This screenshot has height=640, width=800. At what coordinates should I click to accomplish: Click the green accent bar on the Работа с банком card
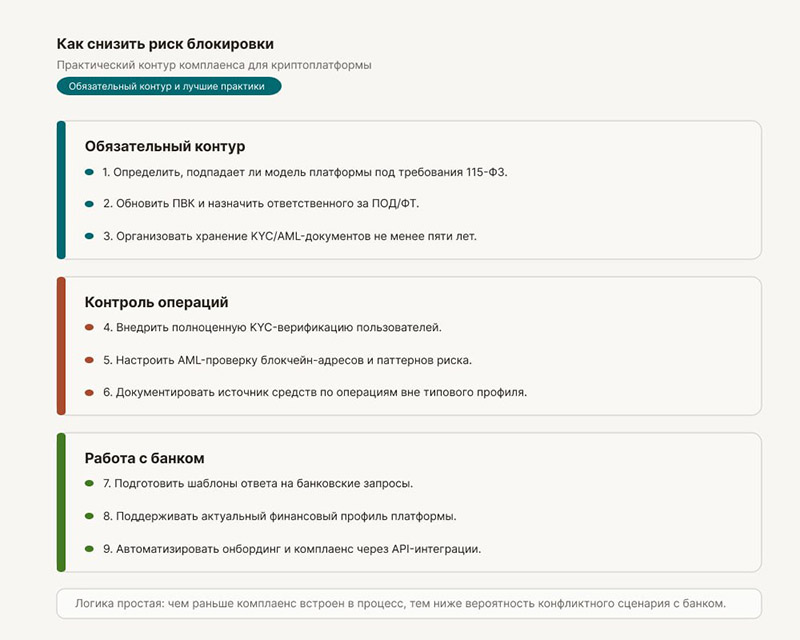point(61,502)
